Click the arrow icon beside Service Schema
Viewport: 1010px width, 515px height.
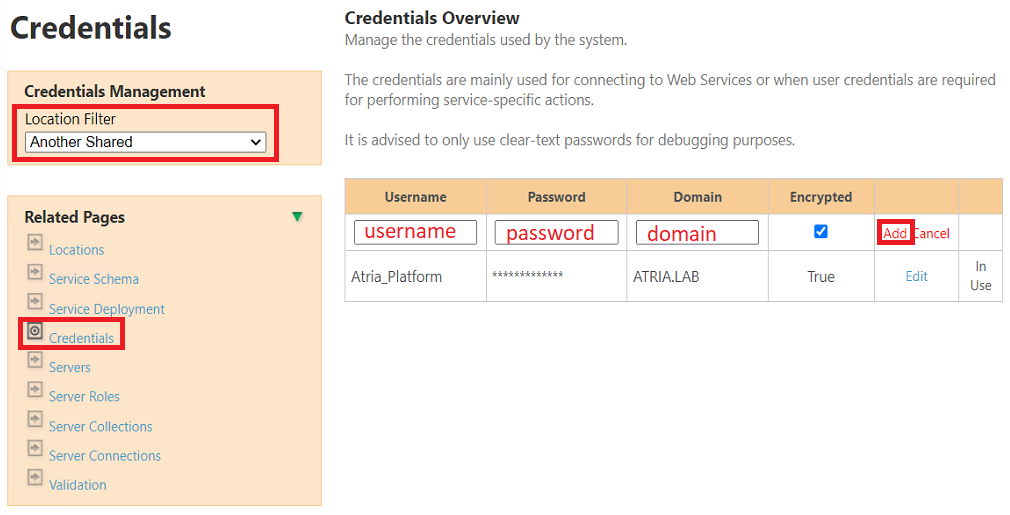click(35, 272)
